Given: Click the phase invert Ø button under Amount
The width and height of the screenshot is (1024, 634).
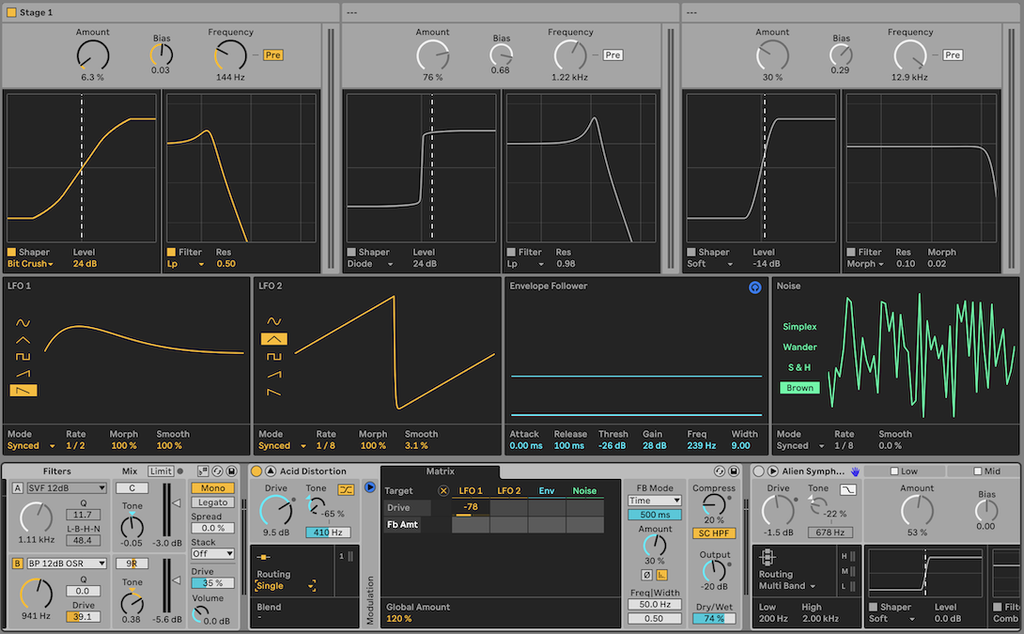Looking at the screenshot, I should 646,574.
